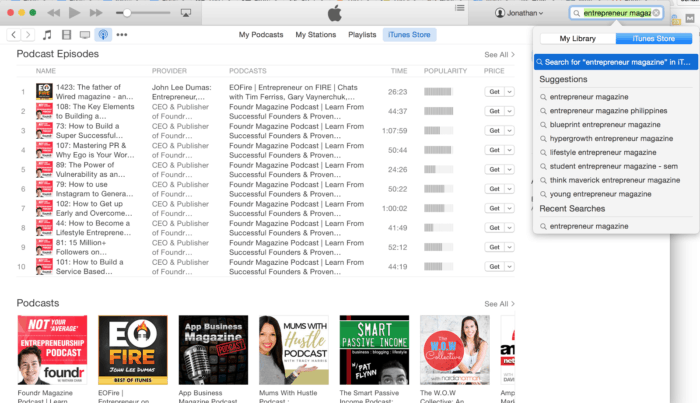
Task: Go back with the left chevron
Action: [13, 34]
